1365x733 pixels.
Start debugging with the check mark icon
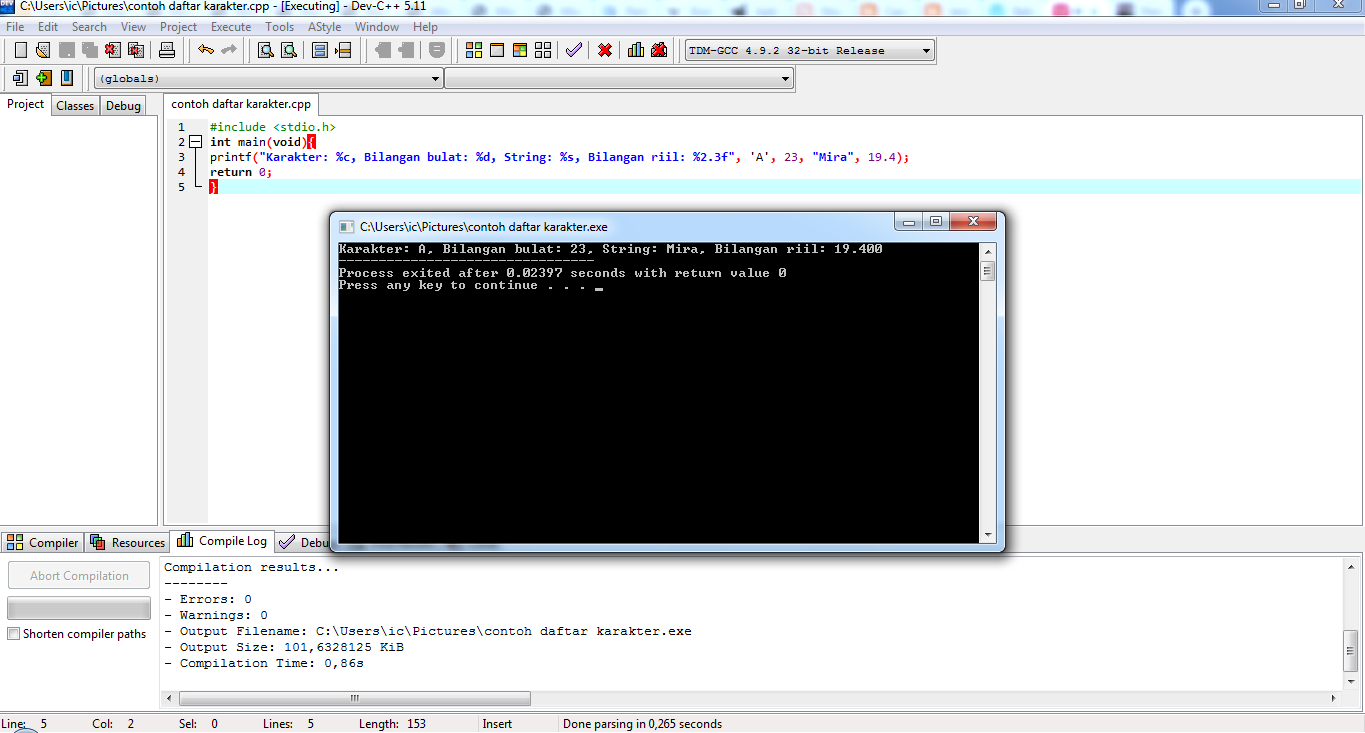pos(573,50)
